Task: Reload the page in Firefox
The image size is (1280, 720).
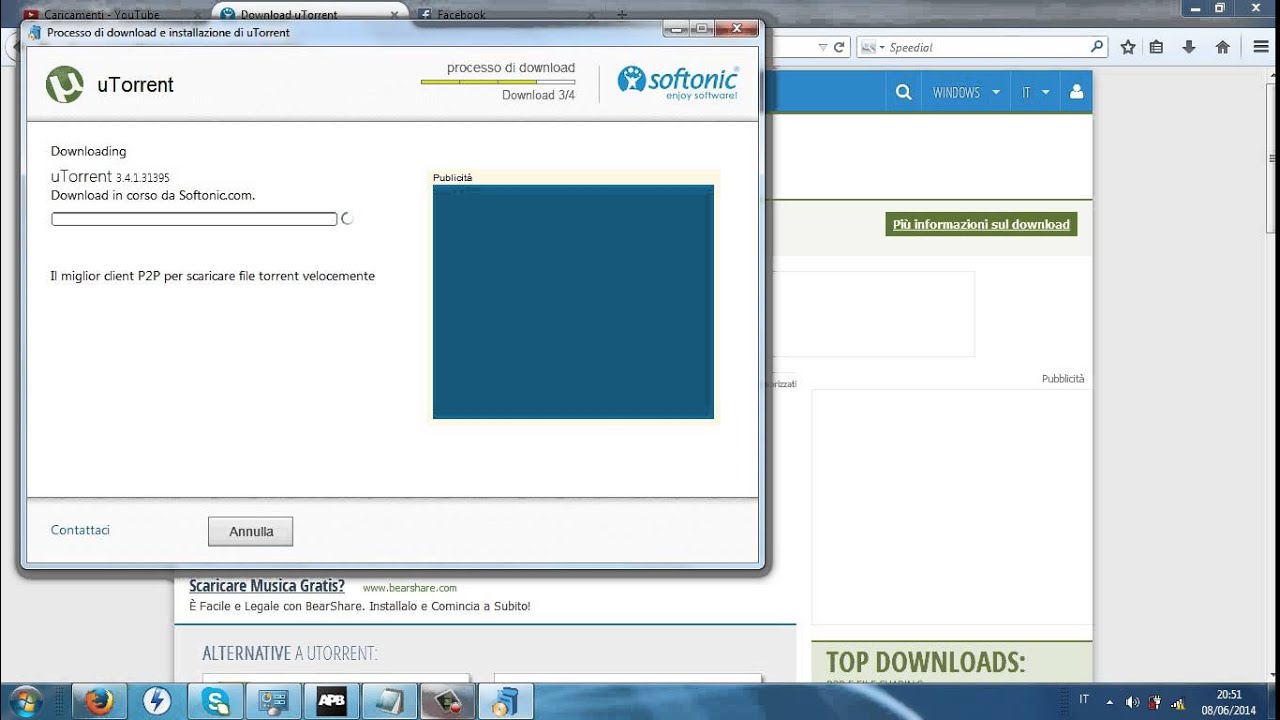Action: [839, 47]
